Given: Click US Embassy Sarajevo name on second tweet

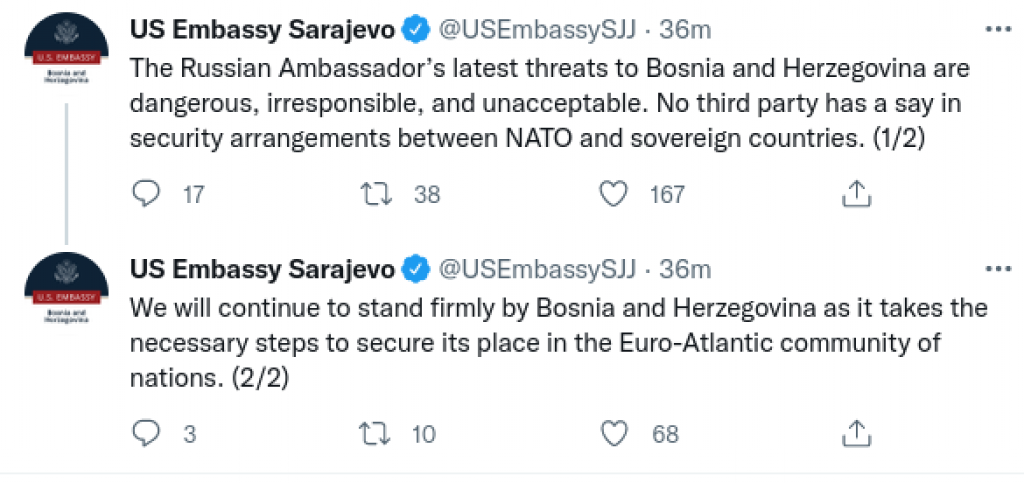Looking at the screenshot, I should click(264, 269).
